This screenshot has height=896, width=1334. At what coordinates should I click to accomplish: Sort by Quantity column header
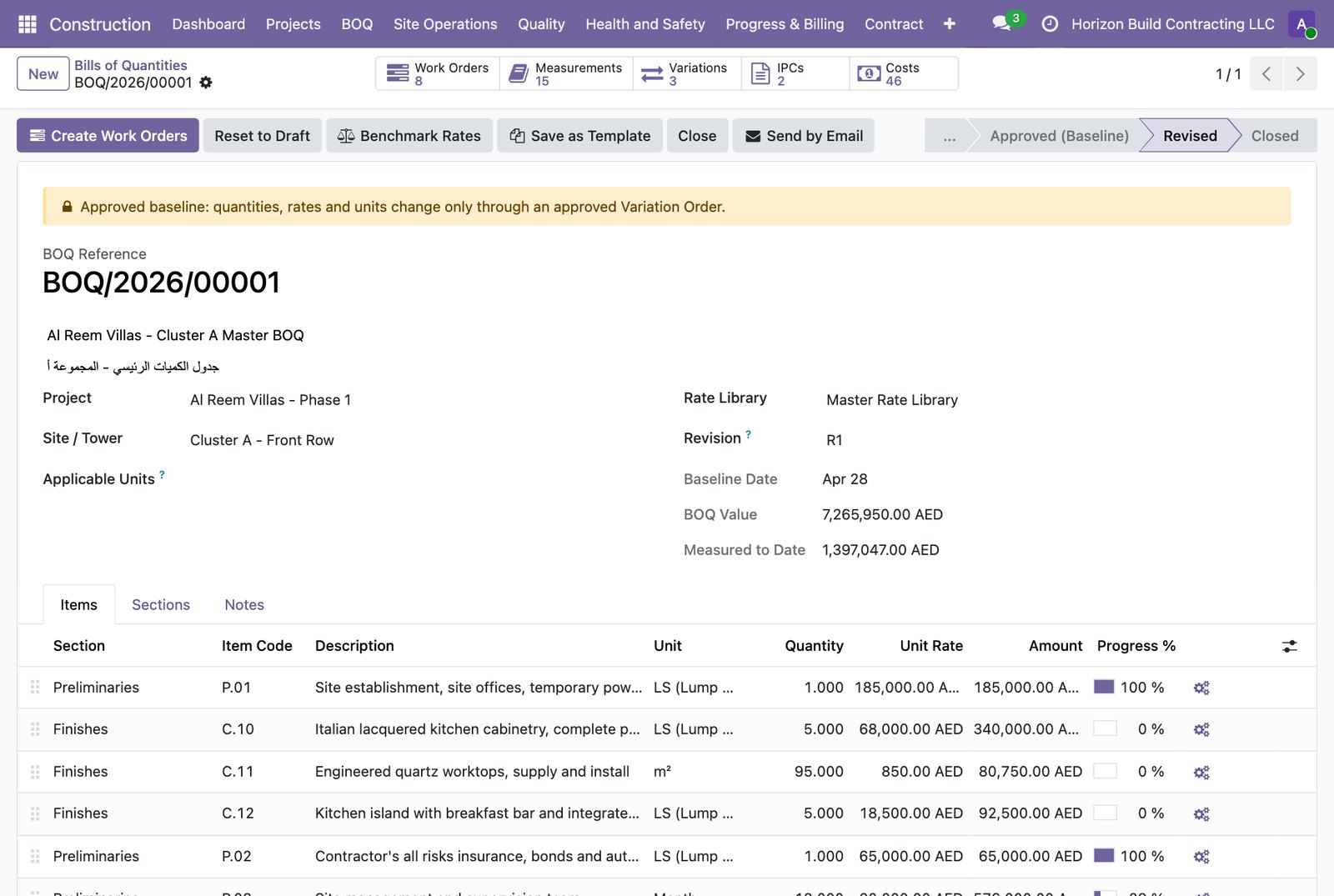click(x=814, y=646)
